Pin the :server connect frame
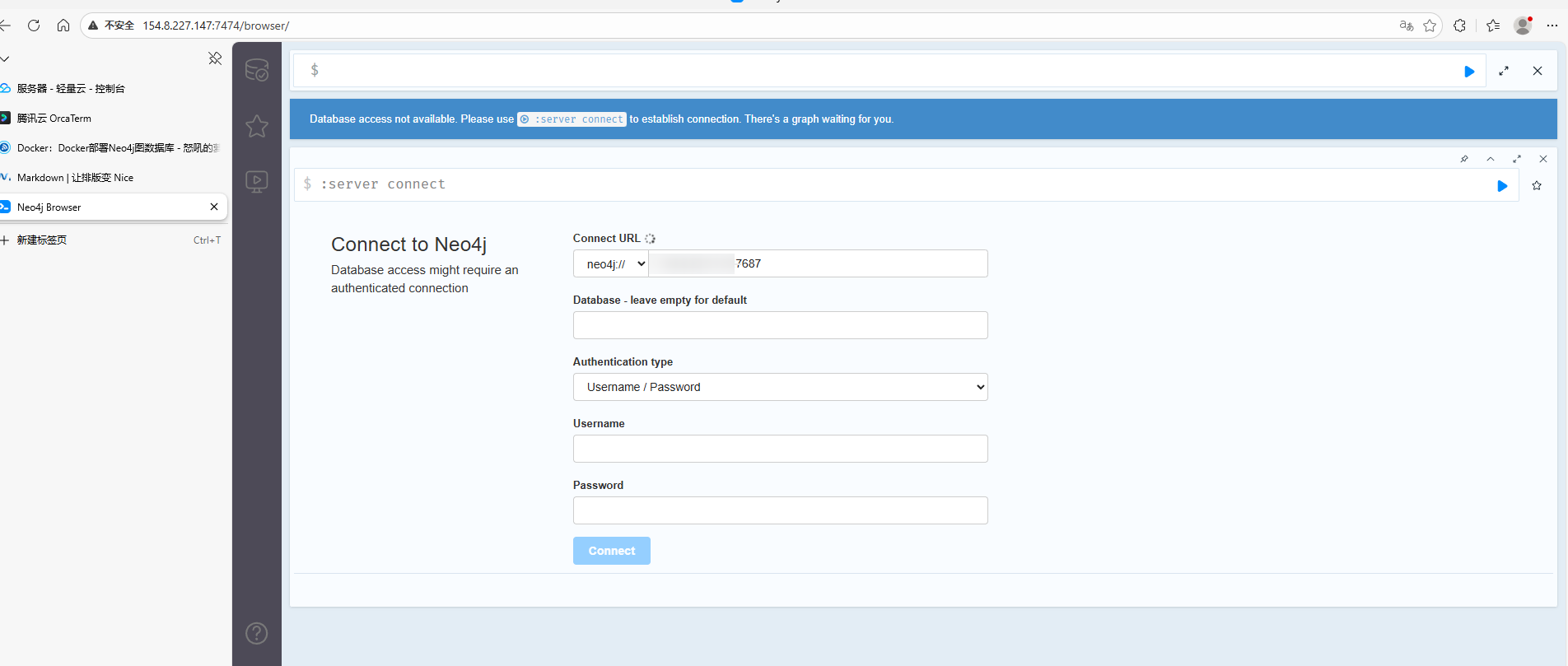Image resolution: width=1568 pixels, height=666 pixels. coord(1464,159)
